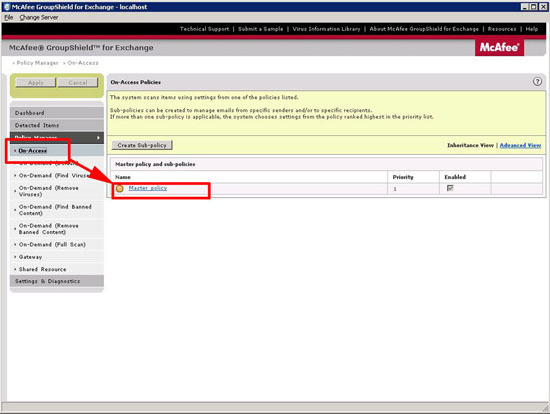Open the Help link in top bar
550x414 pixels.
coord(532,29)
